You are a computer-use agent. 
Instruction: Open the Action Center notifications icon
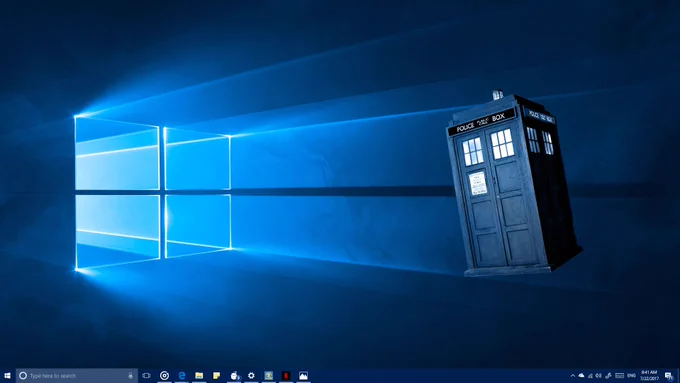coord(669,376)
